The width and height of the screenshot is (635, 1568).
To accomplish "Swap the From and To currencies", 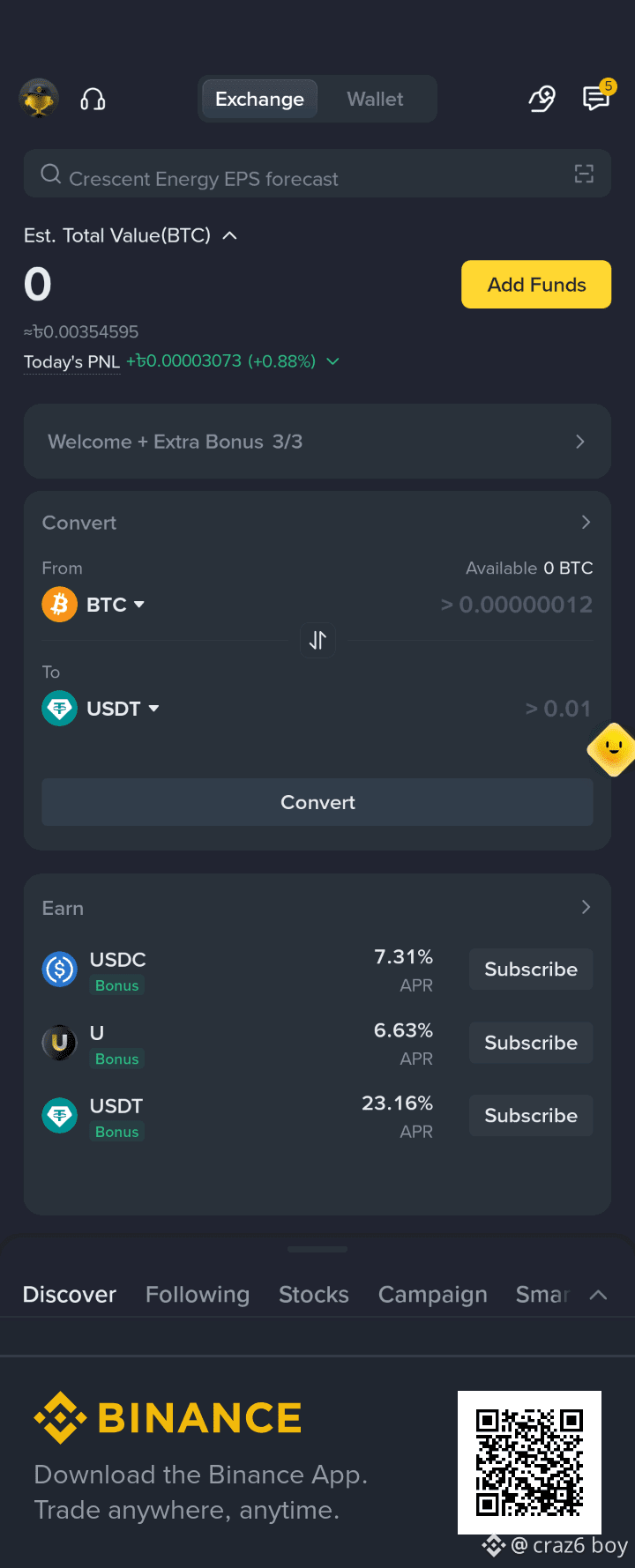I will (x=317, y=640).
